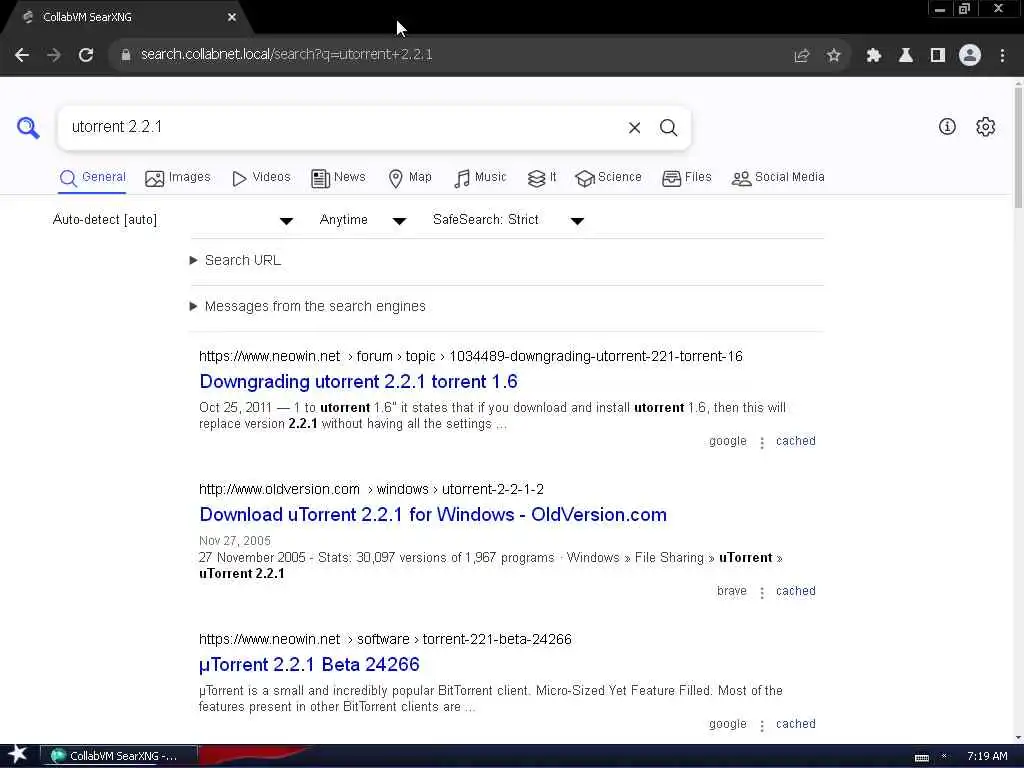Viewport: 1024px width, 768px height.
Task: Click the browser forward arrow
Action: click(54, 55)
